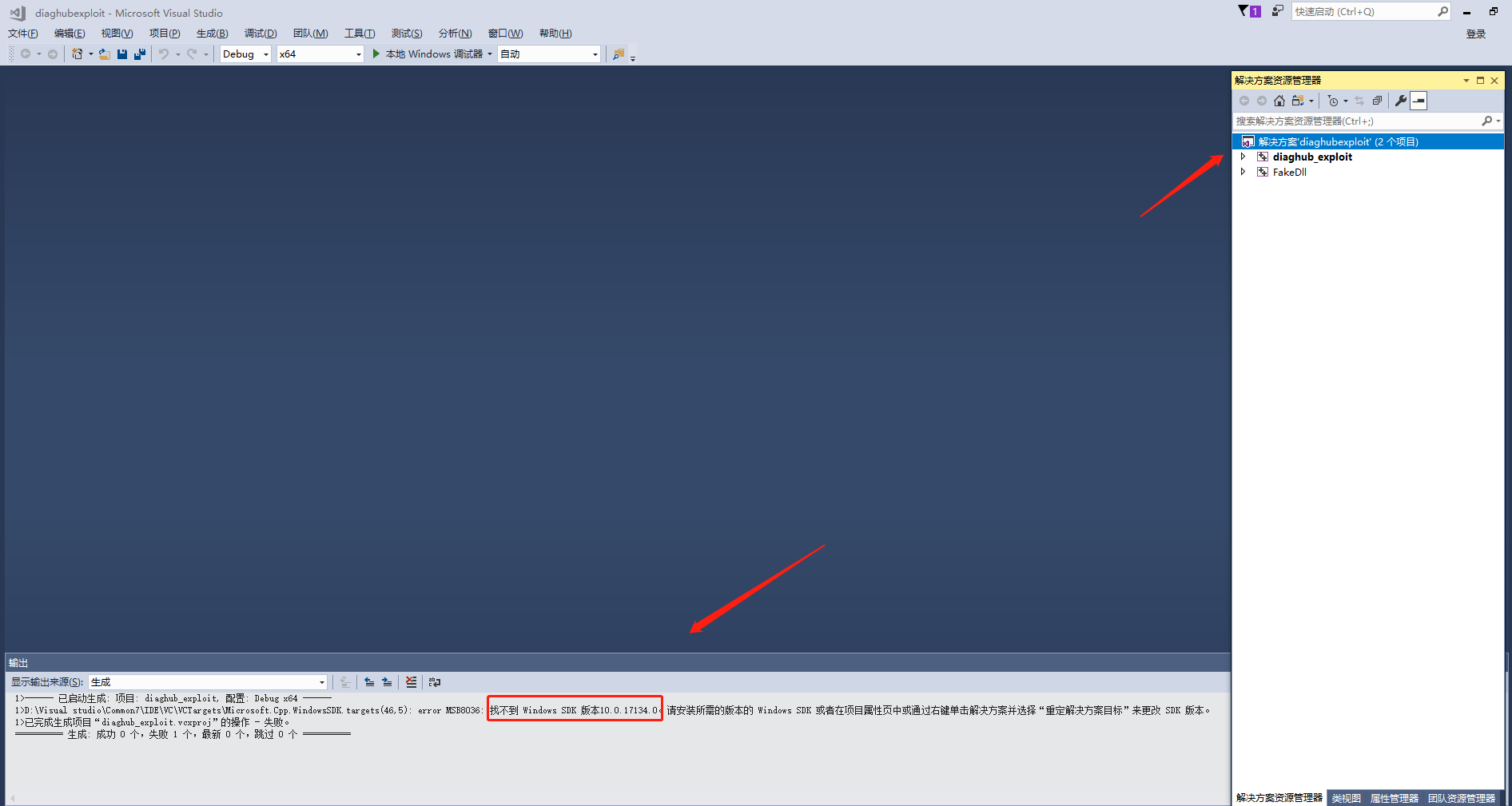Click the Undo arrow icon
The image size is (1512, 806).
(x=164, y=54)
